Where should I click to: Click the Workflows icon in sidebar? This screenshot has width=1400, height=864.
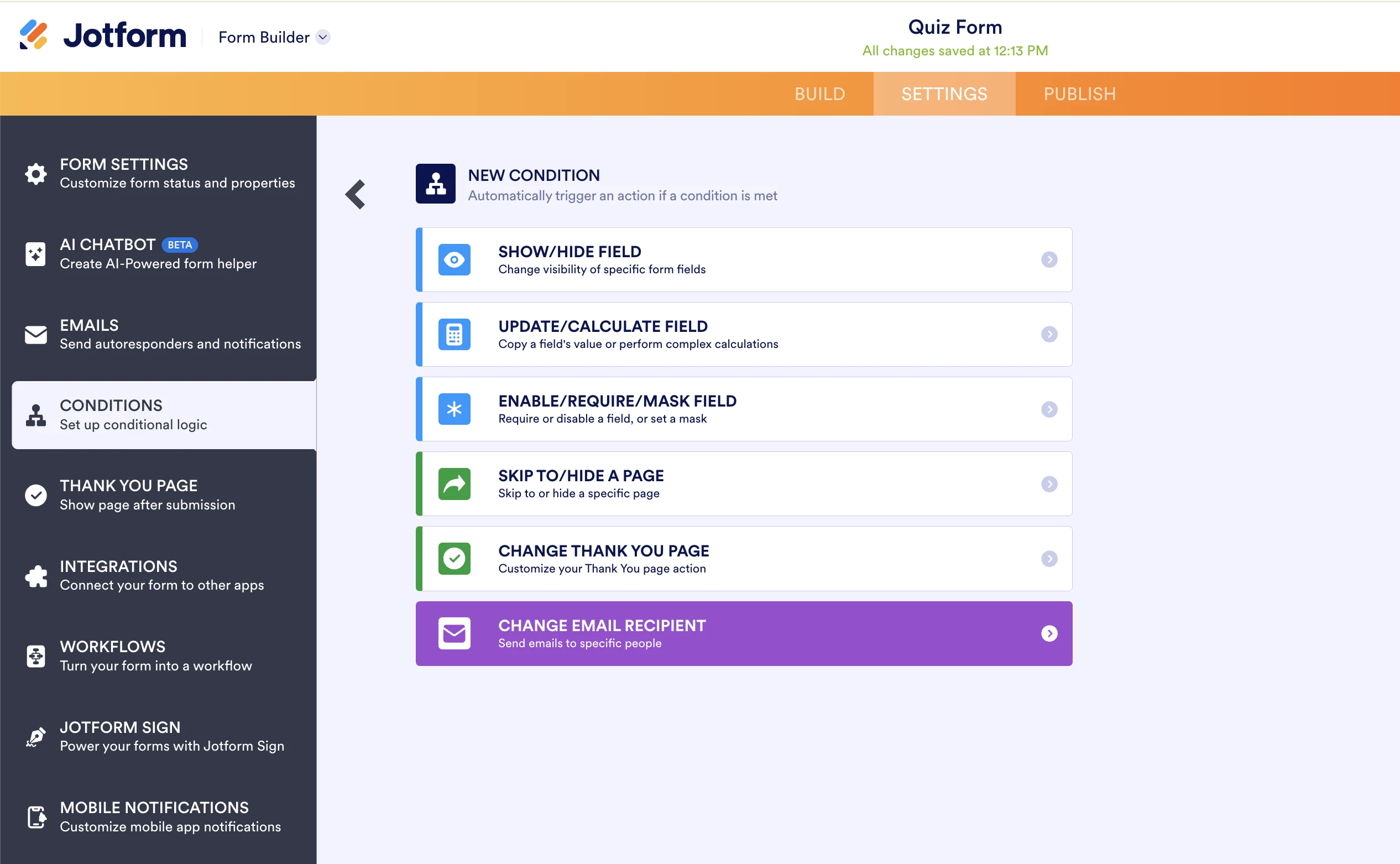click(x=35, y=656)
